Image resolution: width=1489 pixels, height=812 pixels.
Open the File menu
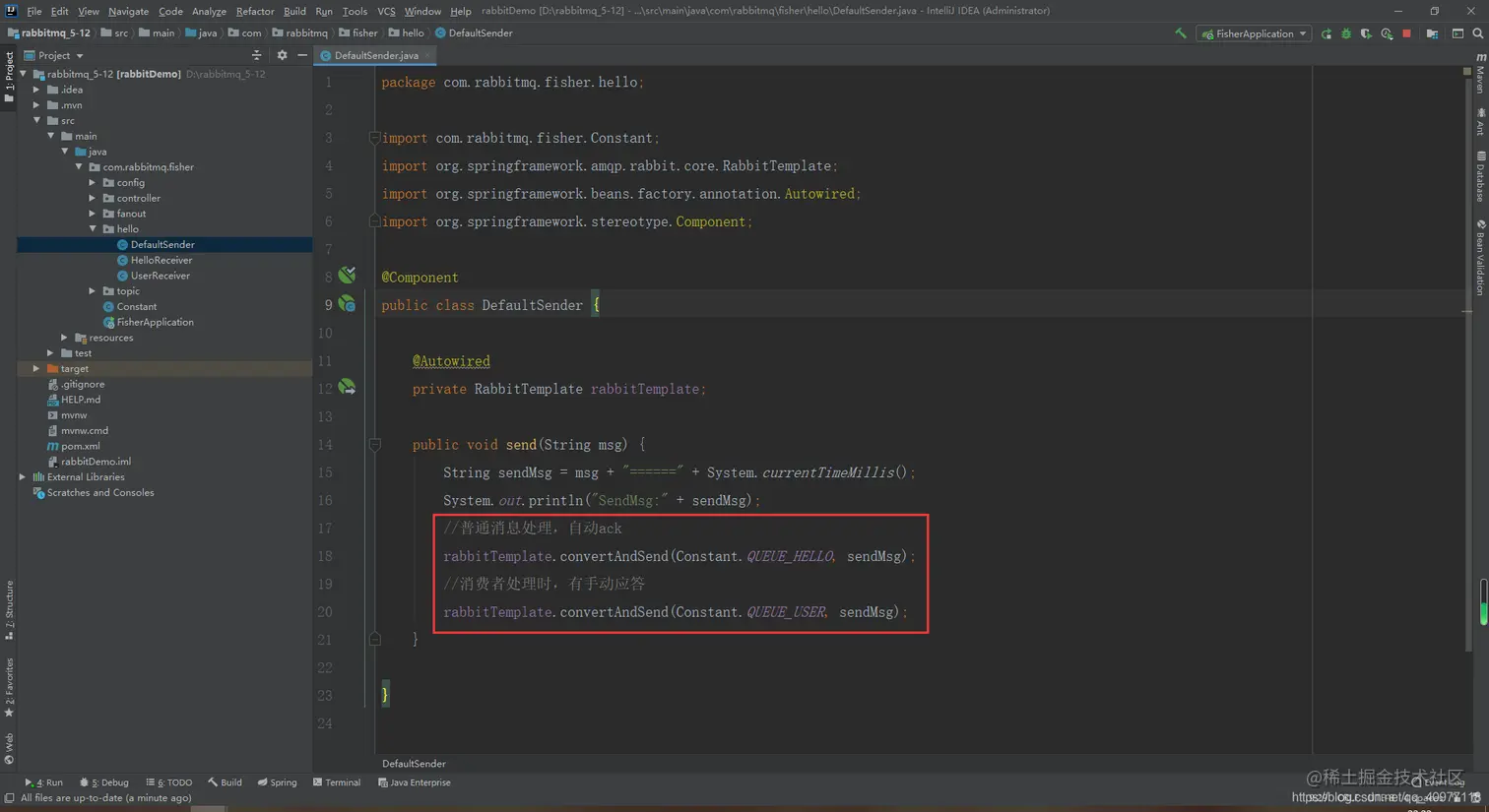(34, 11)
